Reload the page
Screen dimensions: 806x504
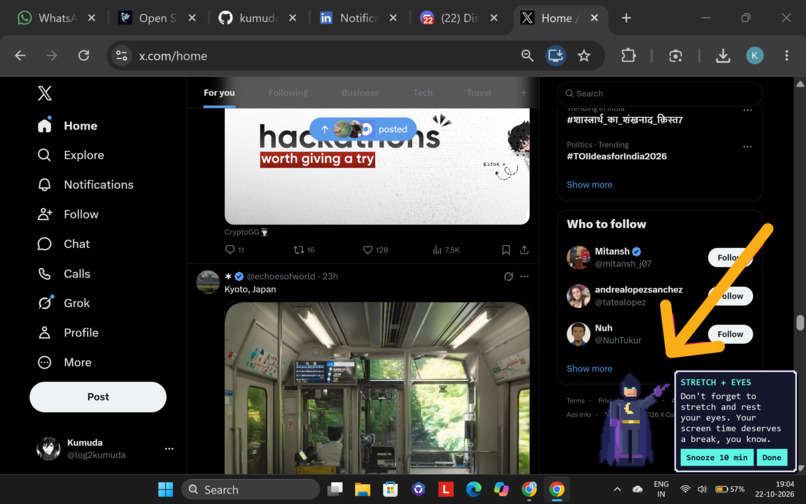click(x=84, y=56)
